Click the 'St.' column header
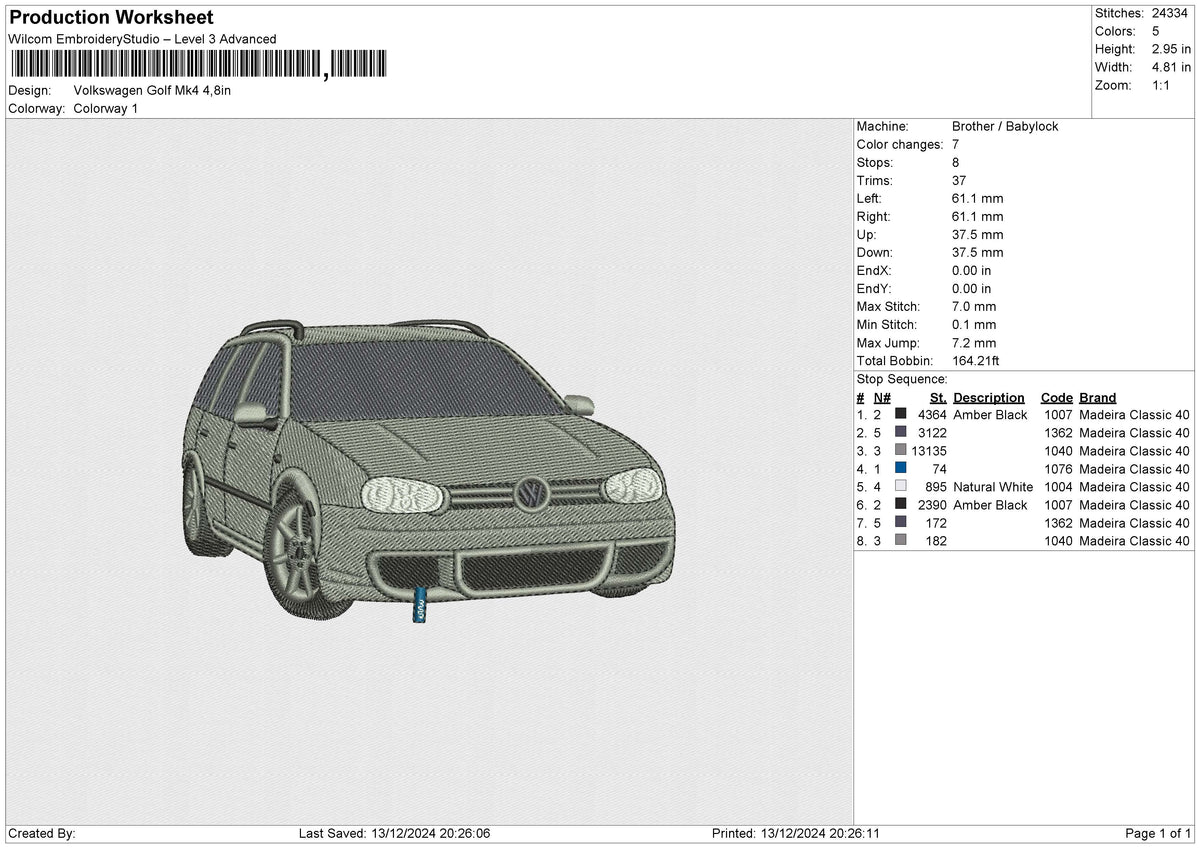 (x=938, y=398)
